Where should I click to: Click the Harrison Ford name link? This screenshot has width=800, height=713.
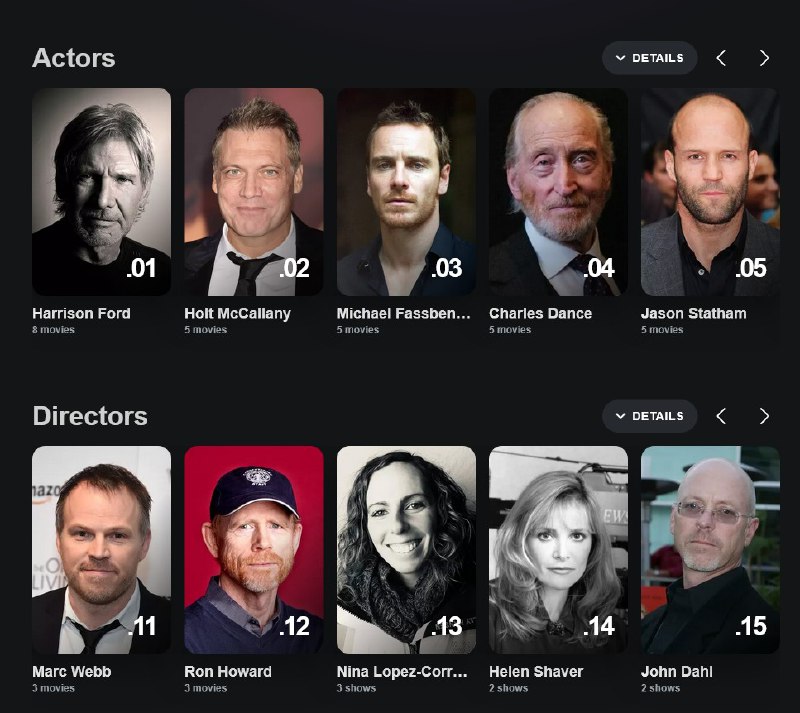81,313
